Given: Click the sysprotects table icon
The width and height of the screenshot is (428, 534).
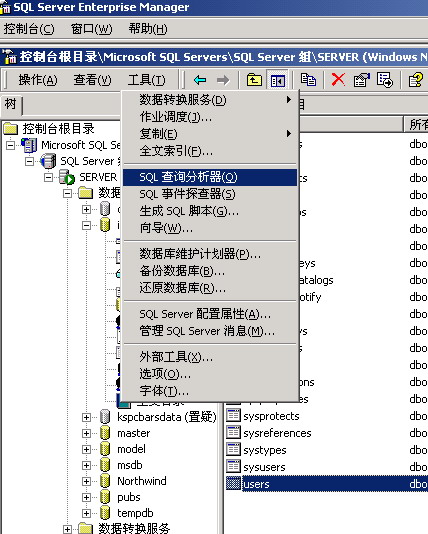Looking at the screenshot, I should pos(233,415).
